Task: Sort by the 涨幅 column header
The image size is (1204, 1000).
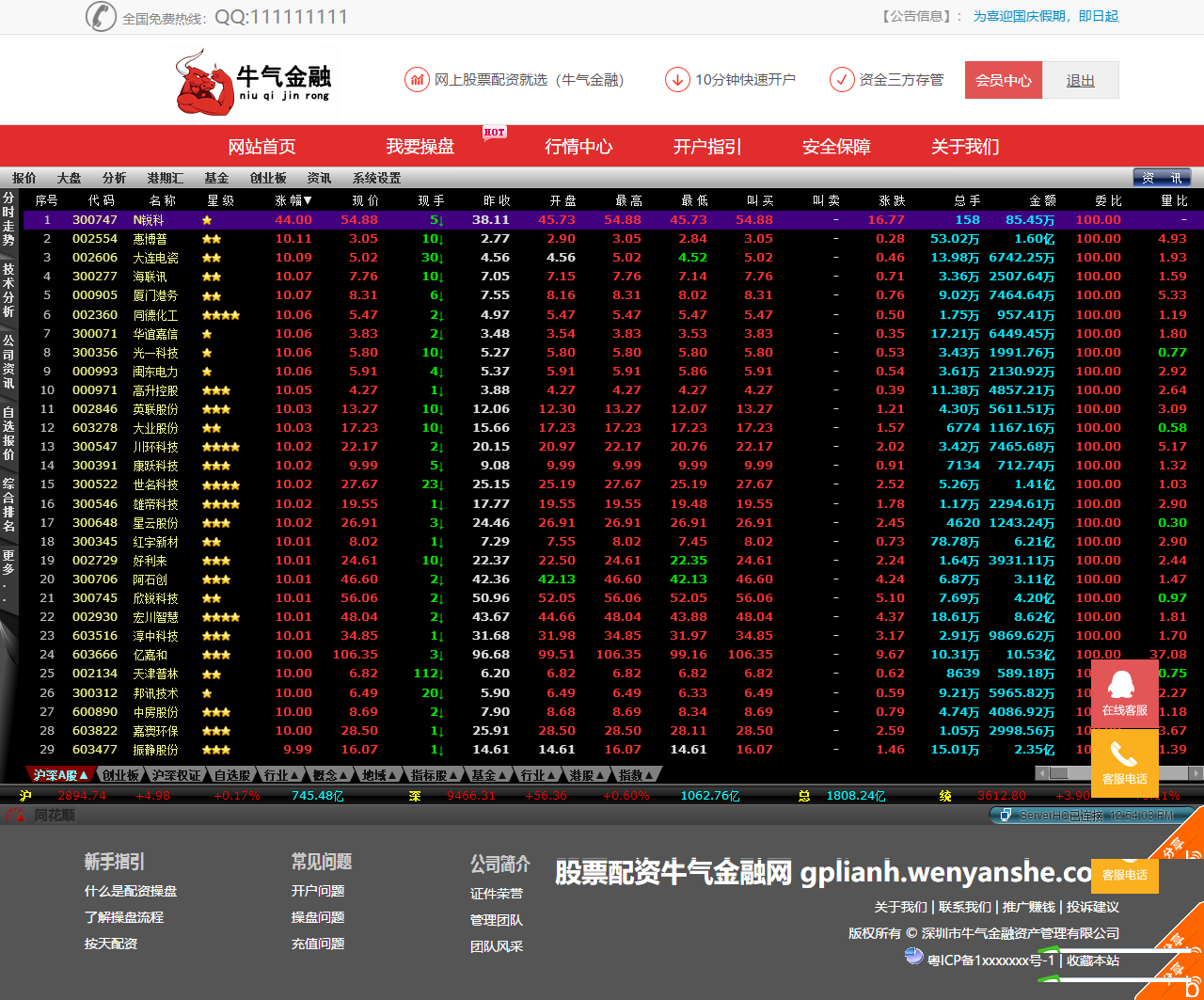Action: tap(293, 200)
